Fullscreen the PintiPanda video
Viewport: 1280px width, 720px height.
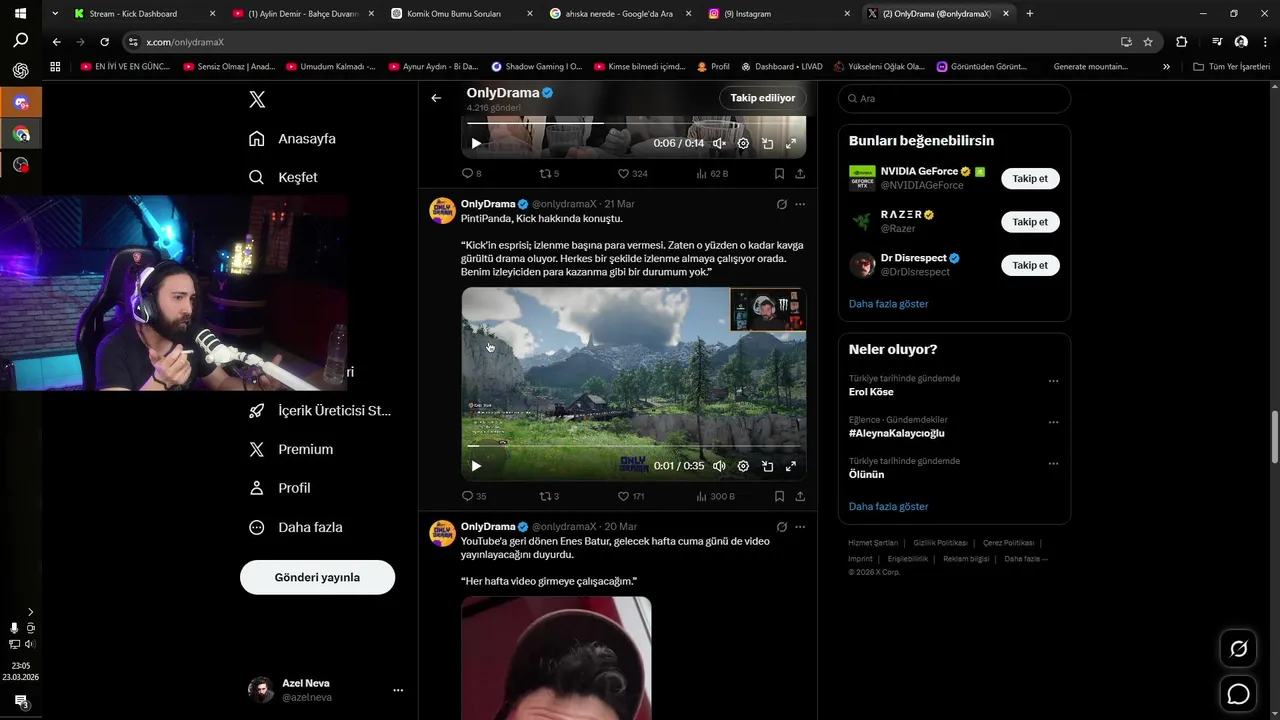(791, 466)
